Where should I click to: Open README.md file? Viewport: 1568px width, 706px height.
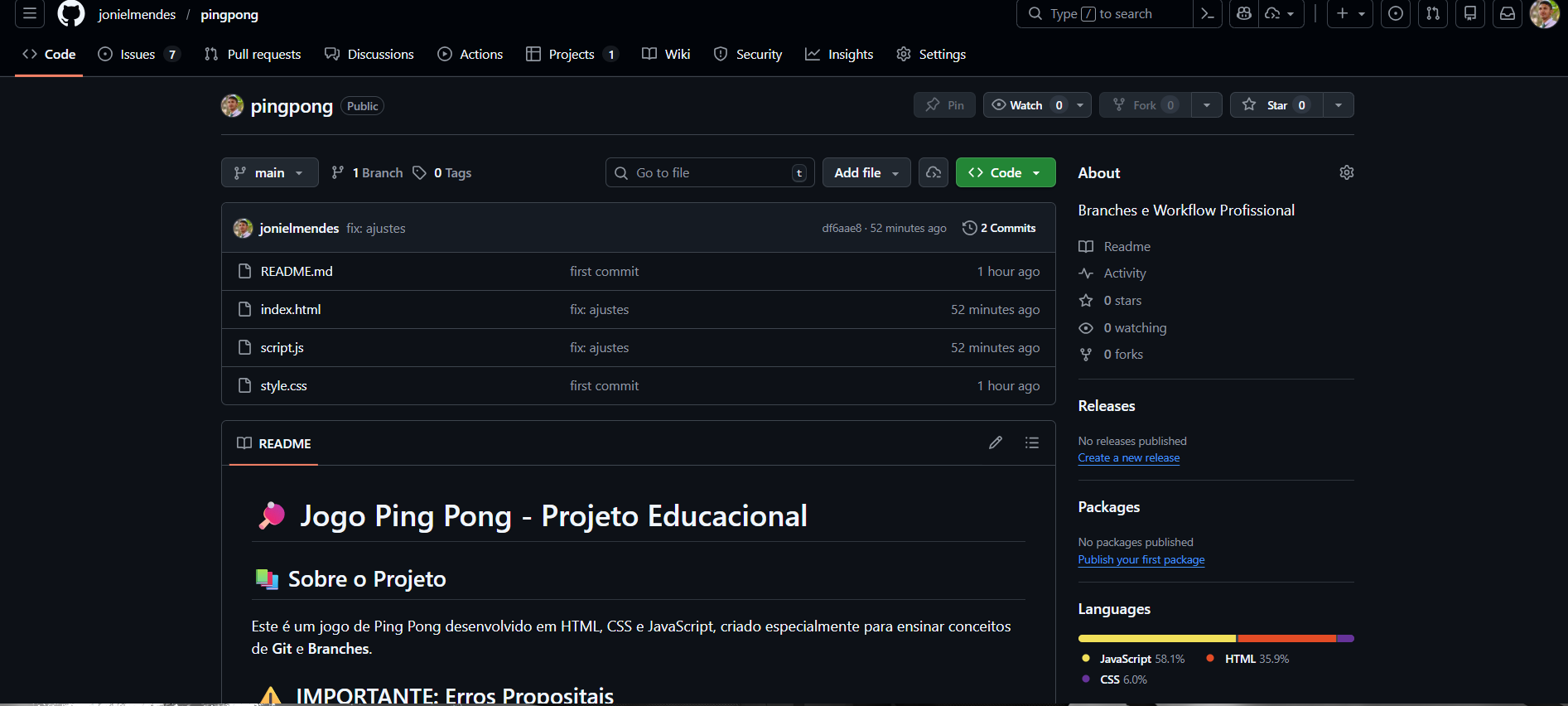click(297, 272)
